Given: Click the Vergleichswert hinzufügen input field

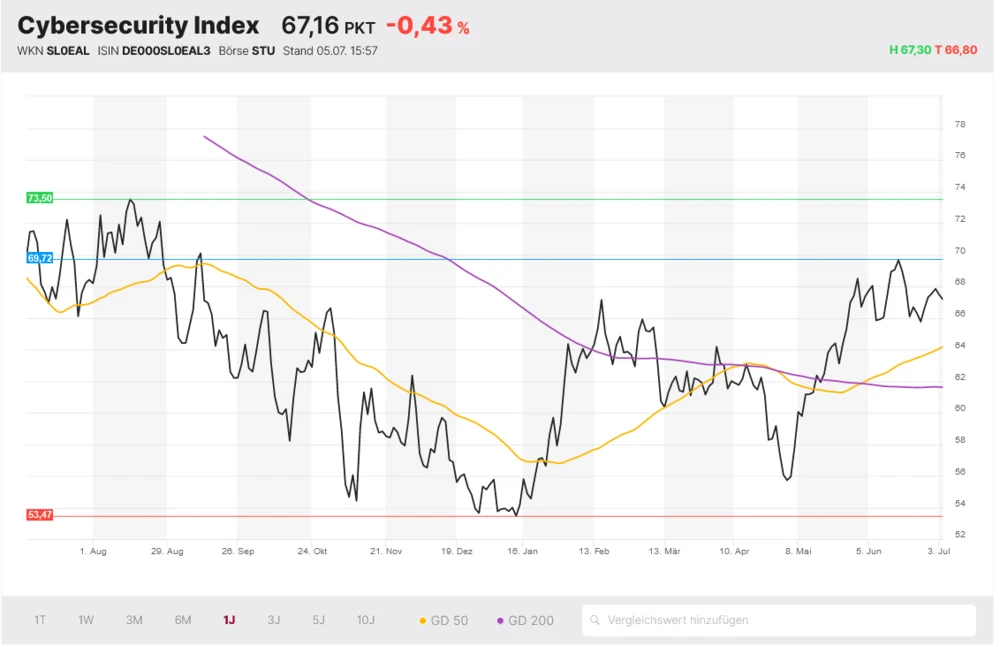Looking at the screenshot, I should [780, 620].
